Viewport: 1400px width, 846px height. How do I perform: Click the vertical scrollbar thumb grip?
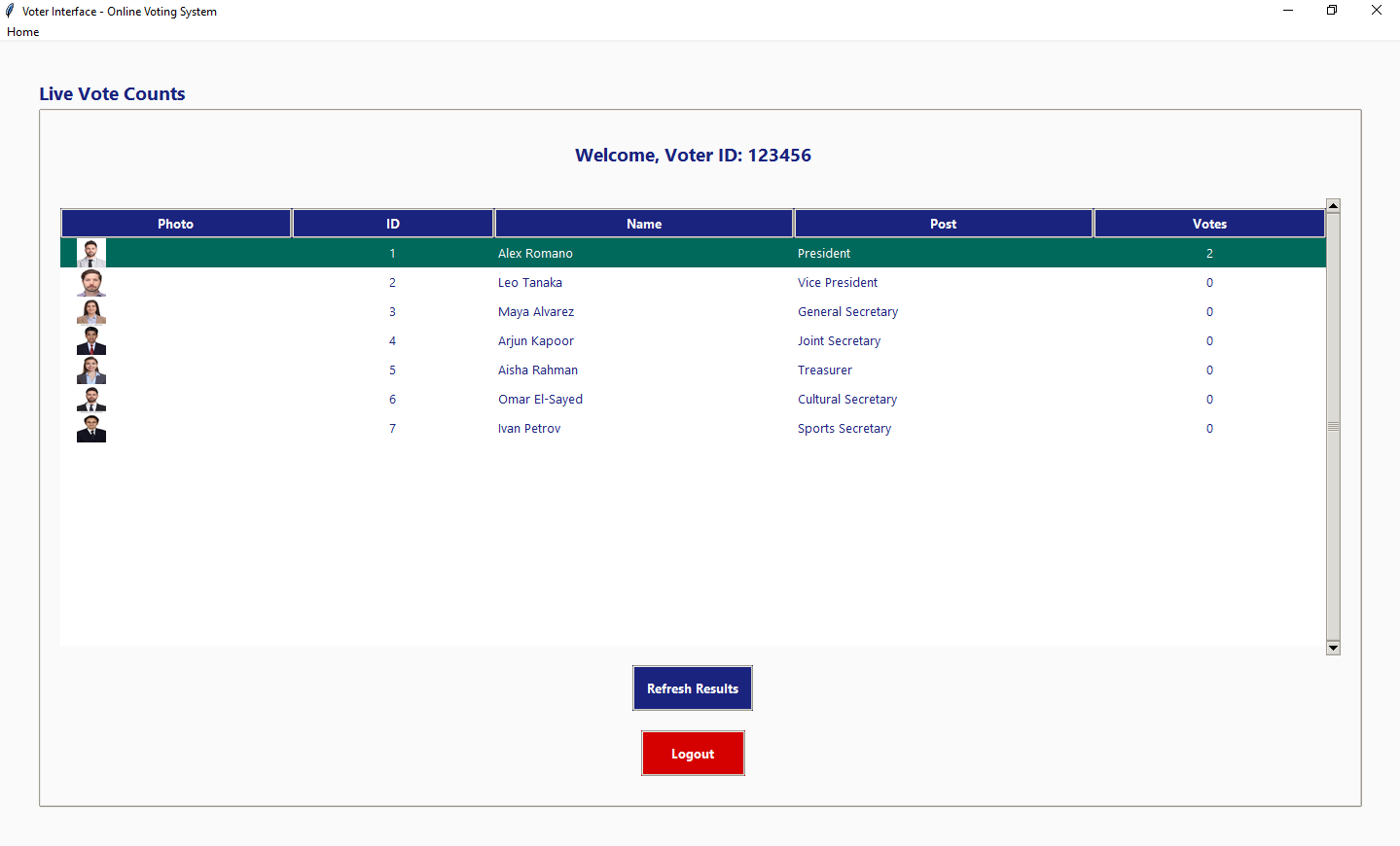pos(1333,427)
